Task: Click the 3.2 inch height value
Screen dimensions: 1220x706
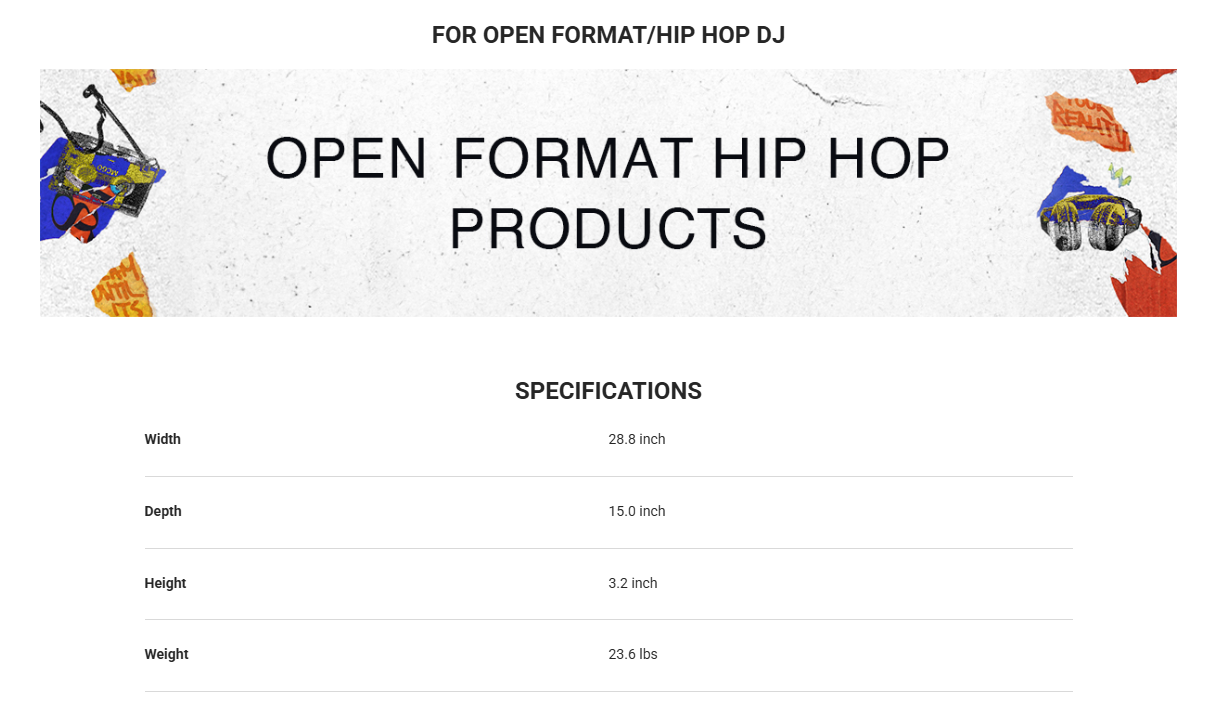Action: (x=633, y=583)
